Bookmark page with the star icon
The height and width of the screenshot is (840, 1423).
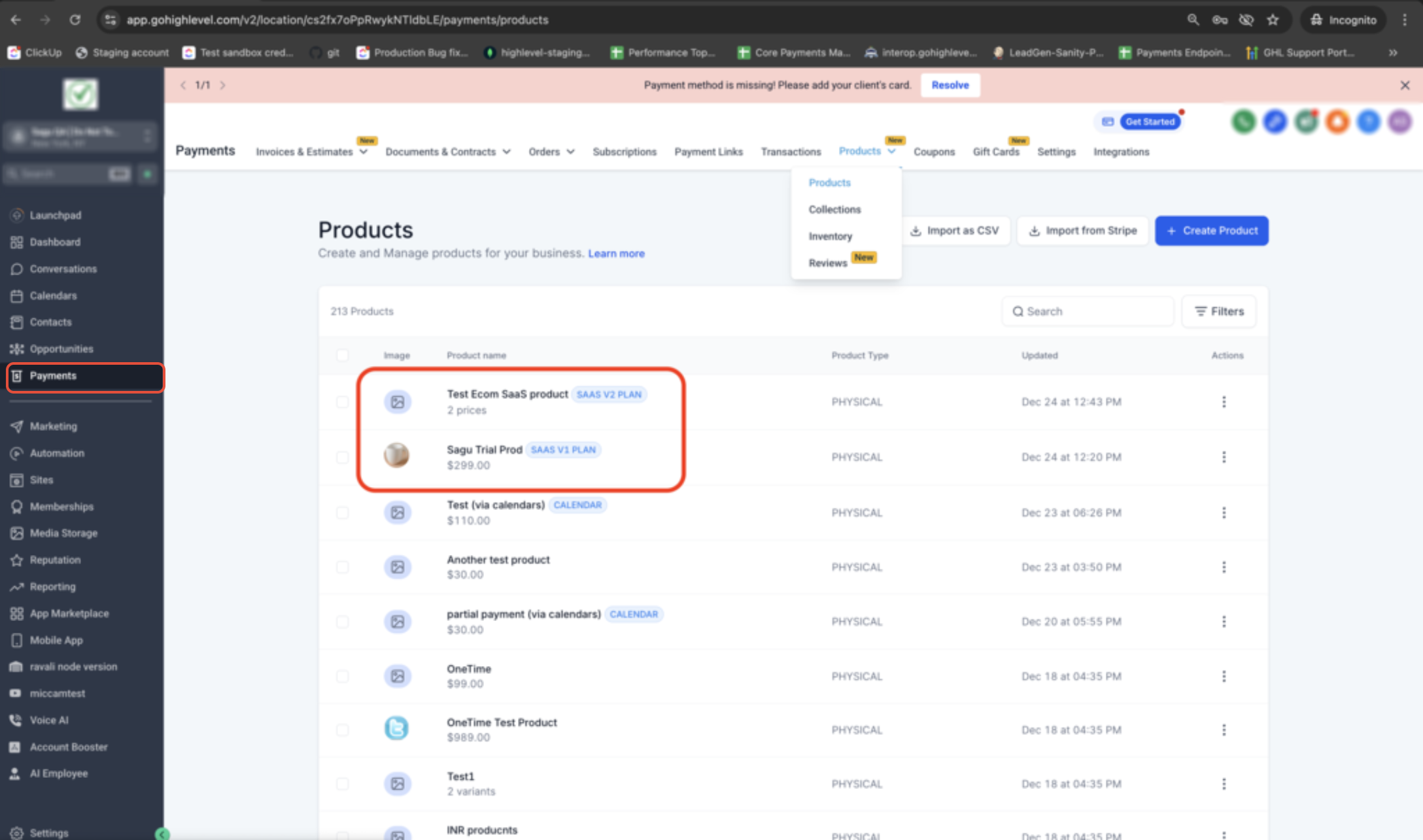1273,20
